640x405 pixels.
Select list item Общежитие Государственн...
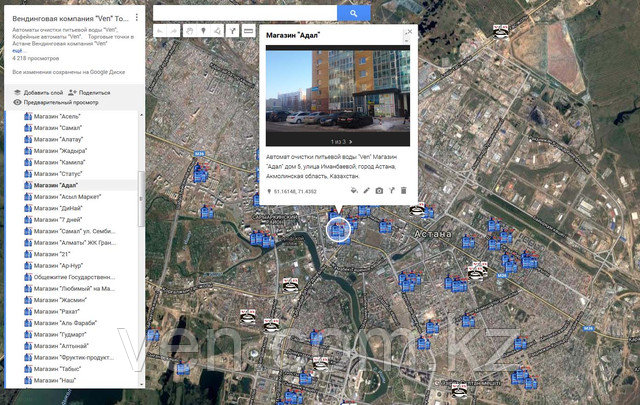[x=74, y=277]
